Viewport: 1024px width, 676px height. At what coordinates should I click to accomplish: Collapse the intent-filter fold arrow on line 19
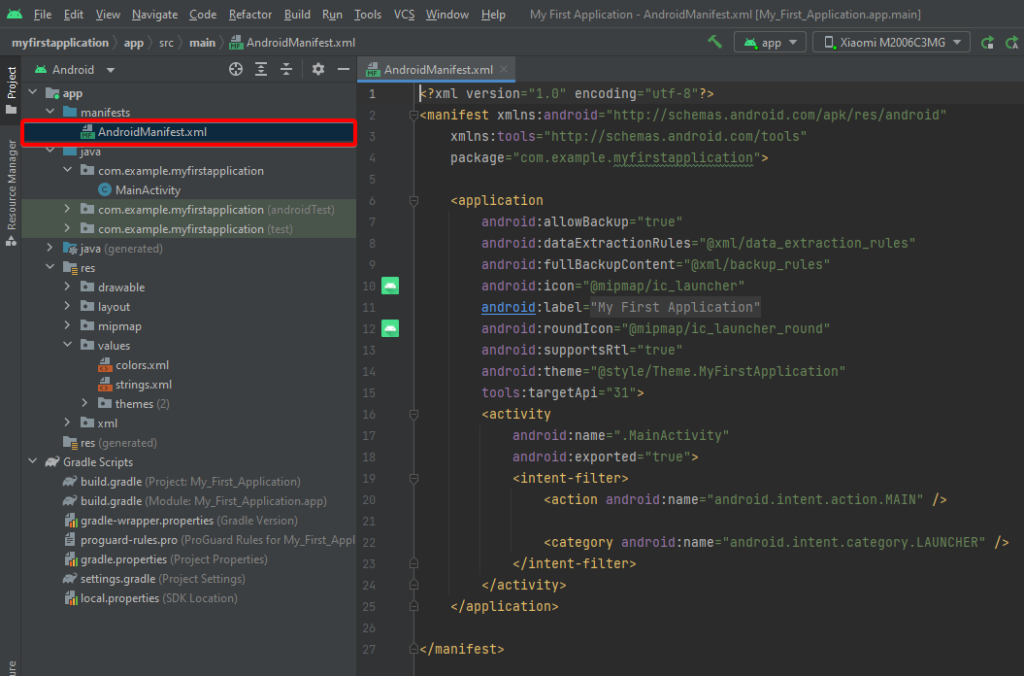[412, 478]
